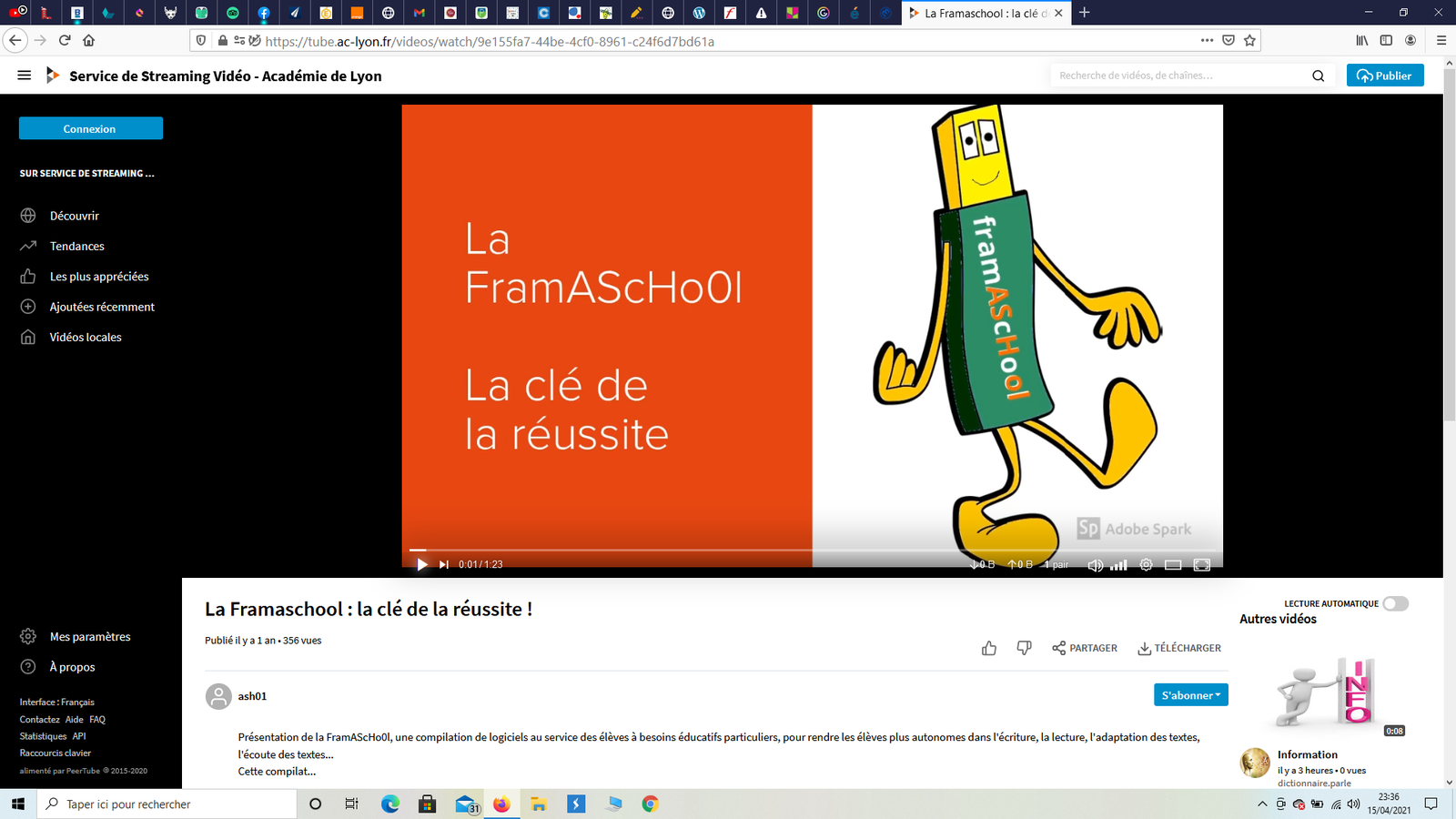Give the video a thumbs down
1456x819 pixels.
click(x=1024, y=647)
